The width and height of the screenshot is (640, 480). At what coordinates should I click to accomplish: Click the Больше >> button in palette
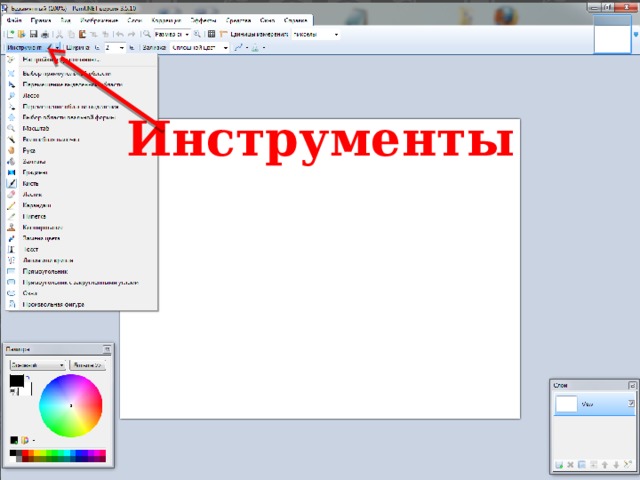(87, 365)
